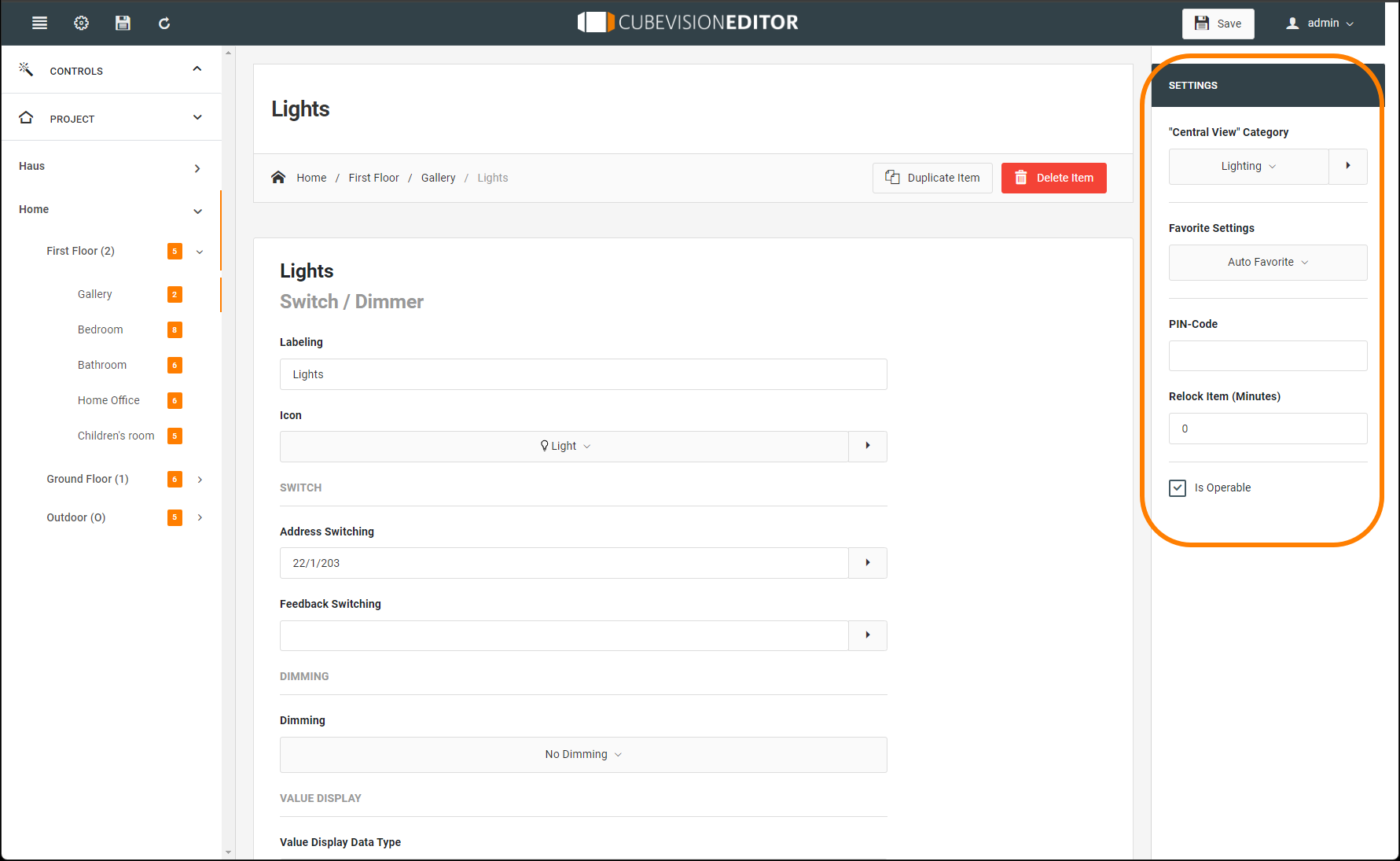Open the hamburger menu in the top bar
The height and width of the screenshot is (861, 1400).
39,23
